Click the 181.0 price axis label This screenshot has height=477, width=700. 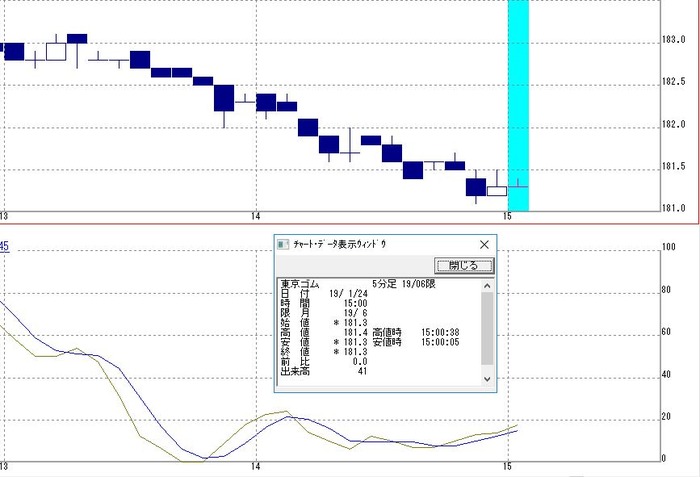[674, 208]
